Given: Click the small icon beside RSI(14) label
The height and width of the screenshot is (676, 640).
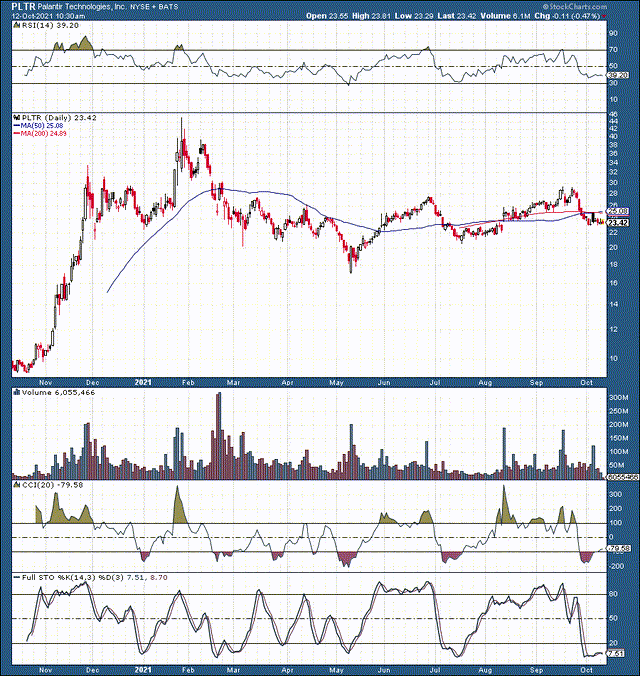Looking at the screenshot, I should click(17, 25).
